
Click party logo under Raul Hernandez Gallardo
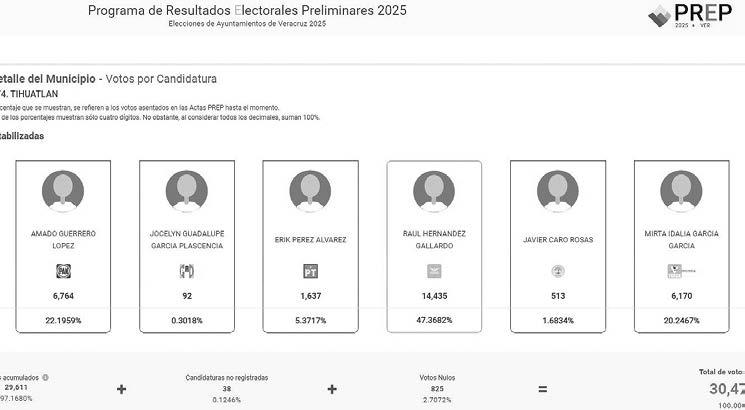click(434, 270)
